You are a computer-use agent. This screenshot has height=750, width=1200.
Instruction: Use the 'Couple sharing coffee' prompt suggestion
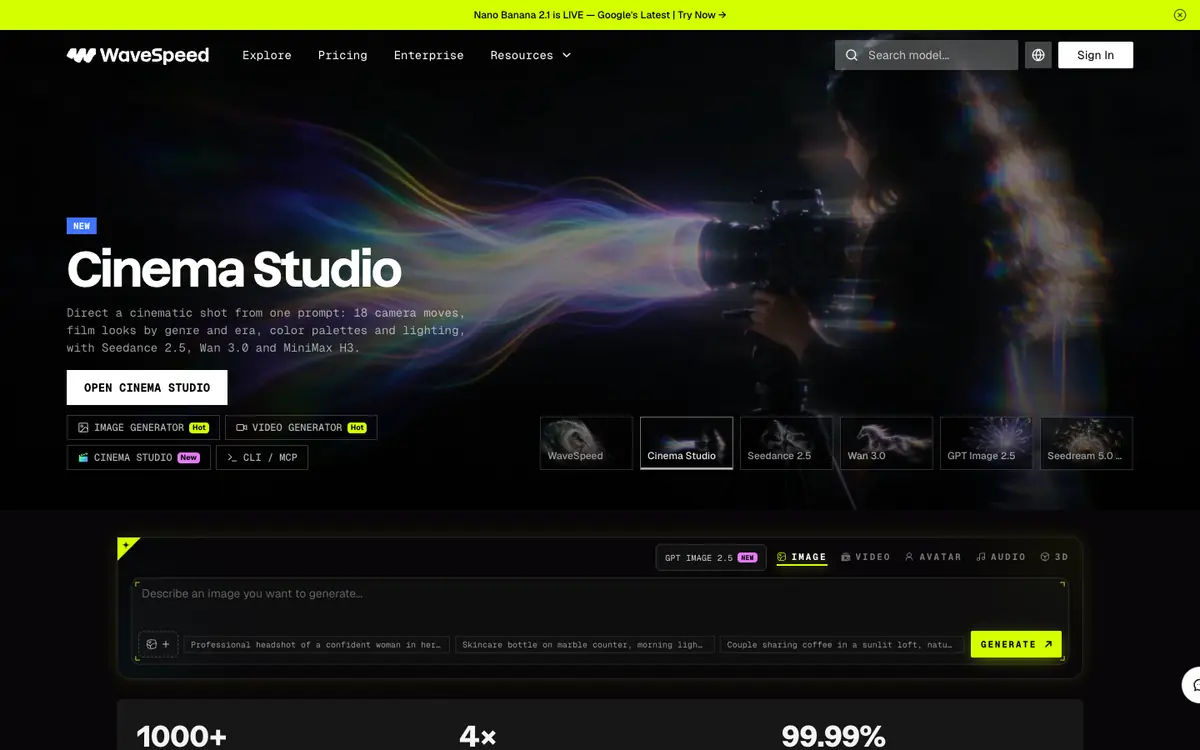842,645
